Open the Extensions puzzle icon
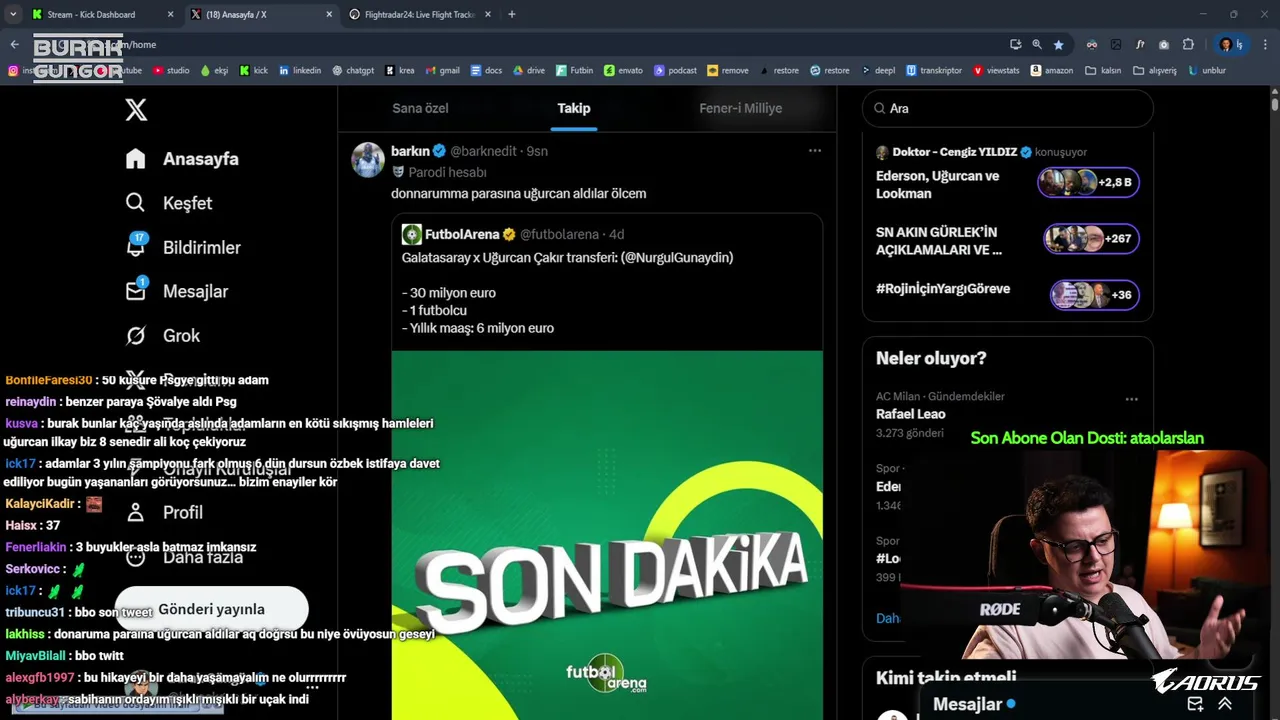The width and height of the screenshot is (1280, 720). [x=1188, y=45]
